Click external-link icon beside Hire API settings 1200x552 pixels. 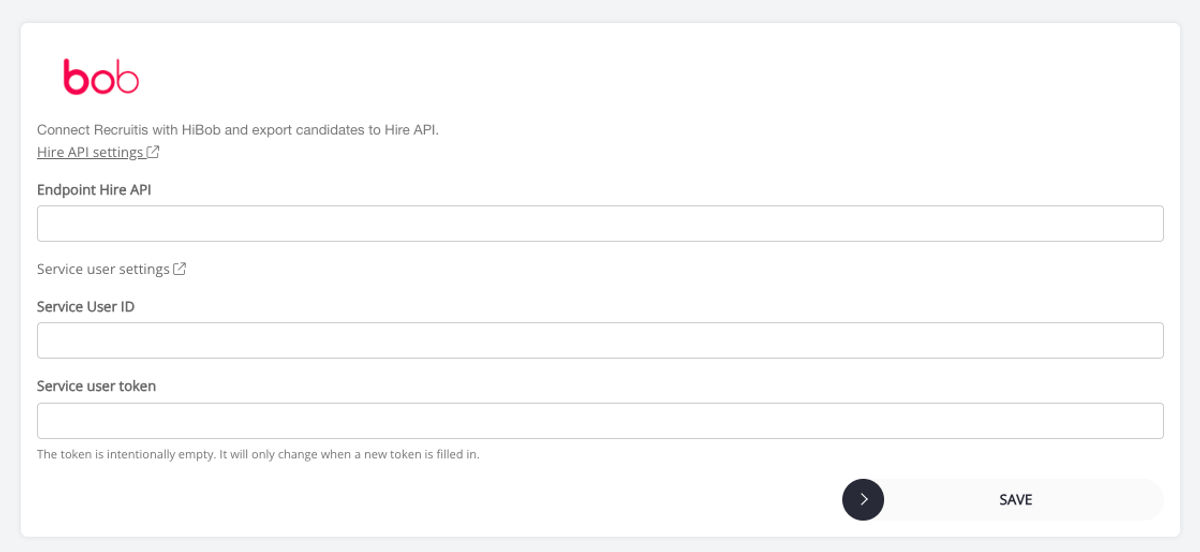[x=153, y=152]
